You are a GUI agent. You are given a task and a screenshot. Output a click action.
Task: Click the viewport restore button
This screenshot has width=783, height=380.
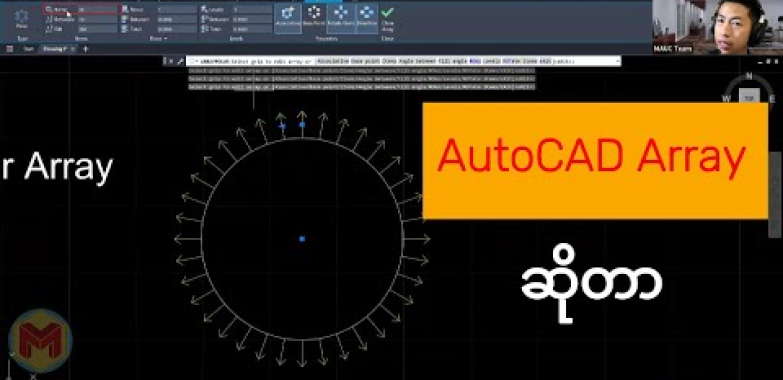pyautogui.click(x=769, y=61)
